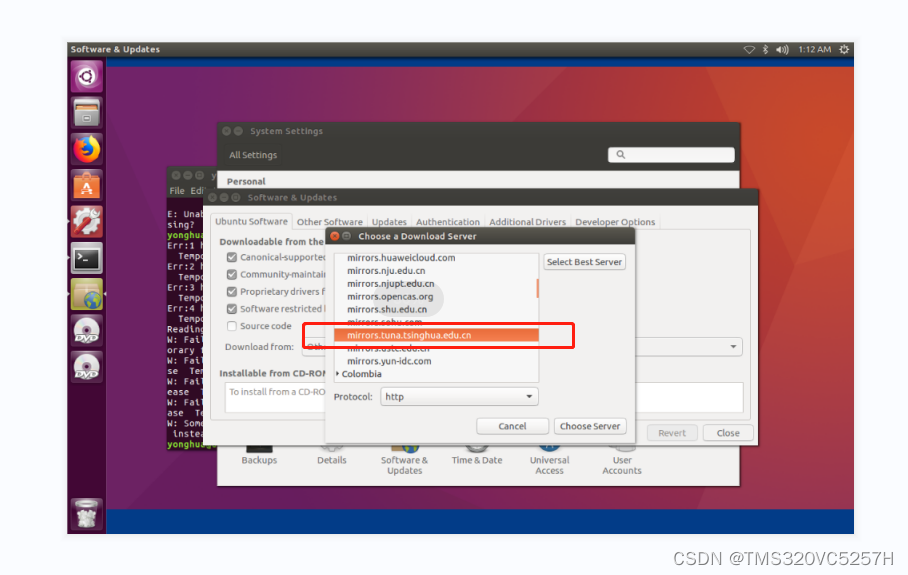Expand the Colombia server group
Viewport: 908px width, 575px height.
(338, 374)
